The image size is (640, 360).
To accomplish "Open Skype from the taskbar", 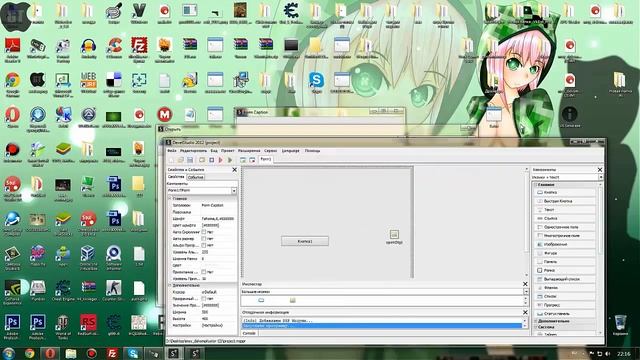I will [133, 353].
